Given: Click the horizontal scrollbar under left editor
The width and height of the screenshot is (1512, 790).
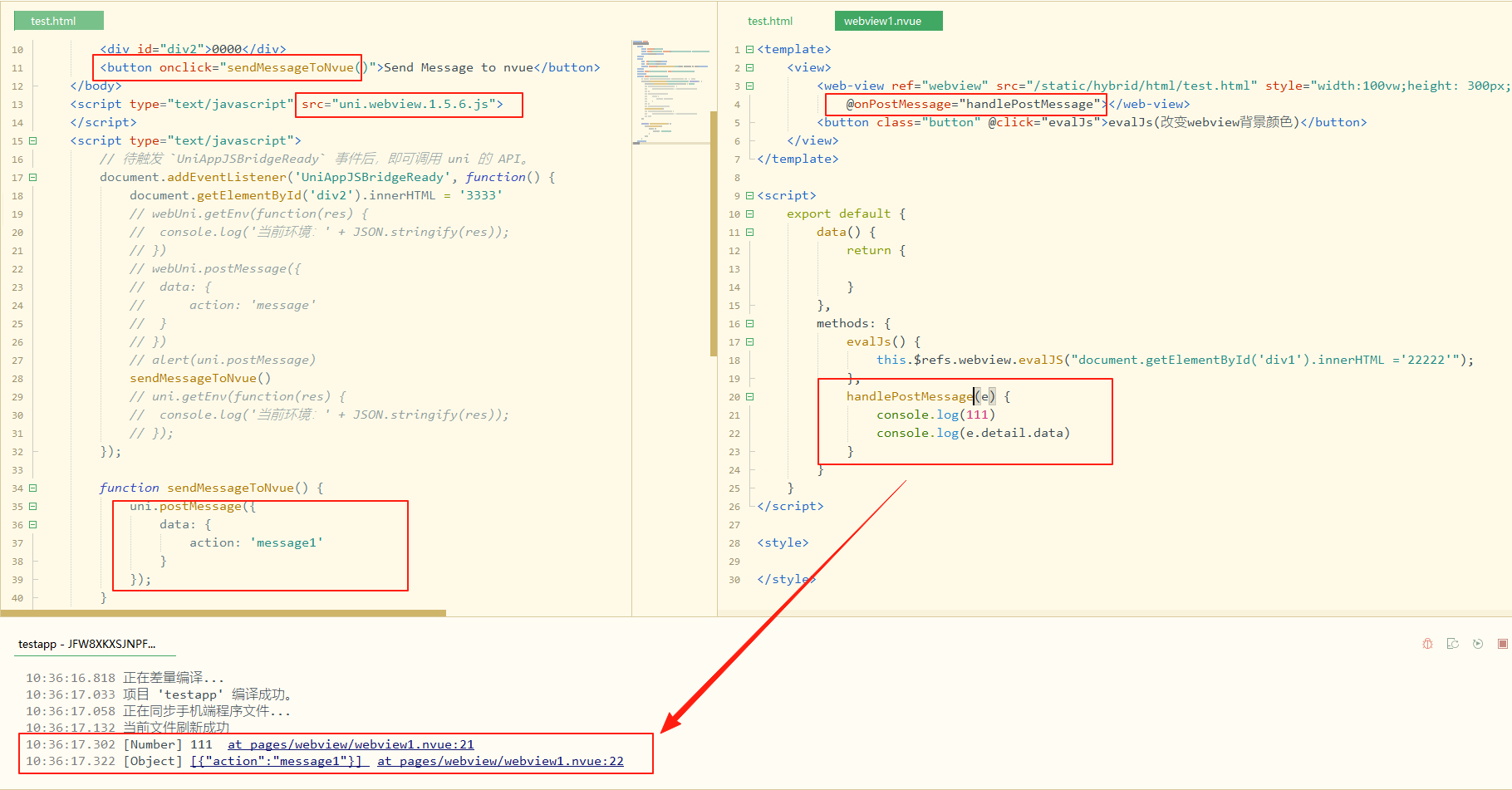Looking at the screenshot, I should click(223, 613).
